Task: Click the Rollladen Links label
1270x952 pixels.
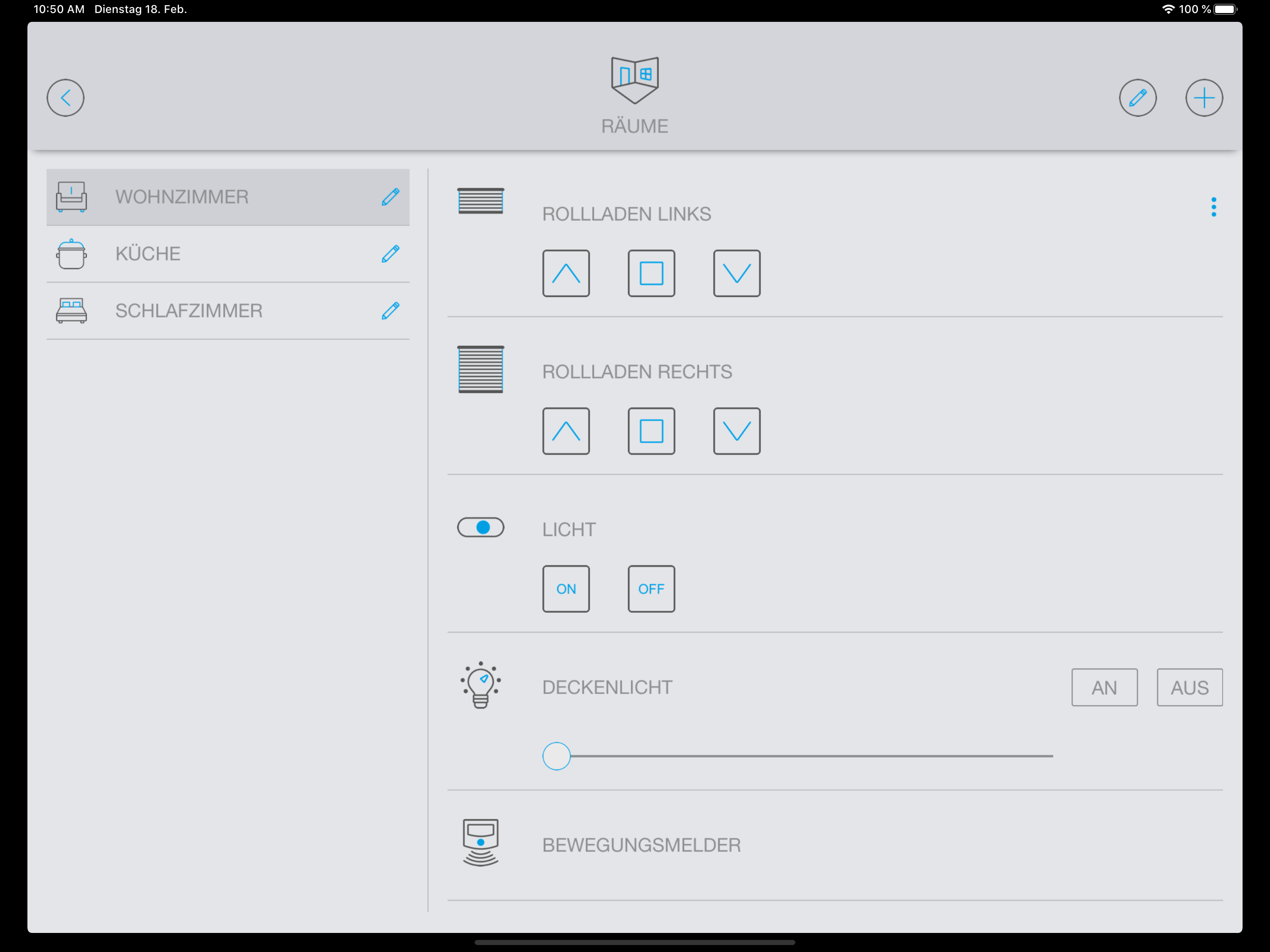Action: (626, 214)
